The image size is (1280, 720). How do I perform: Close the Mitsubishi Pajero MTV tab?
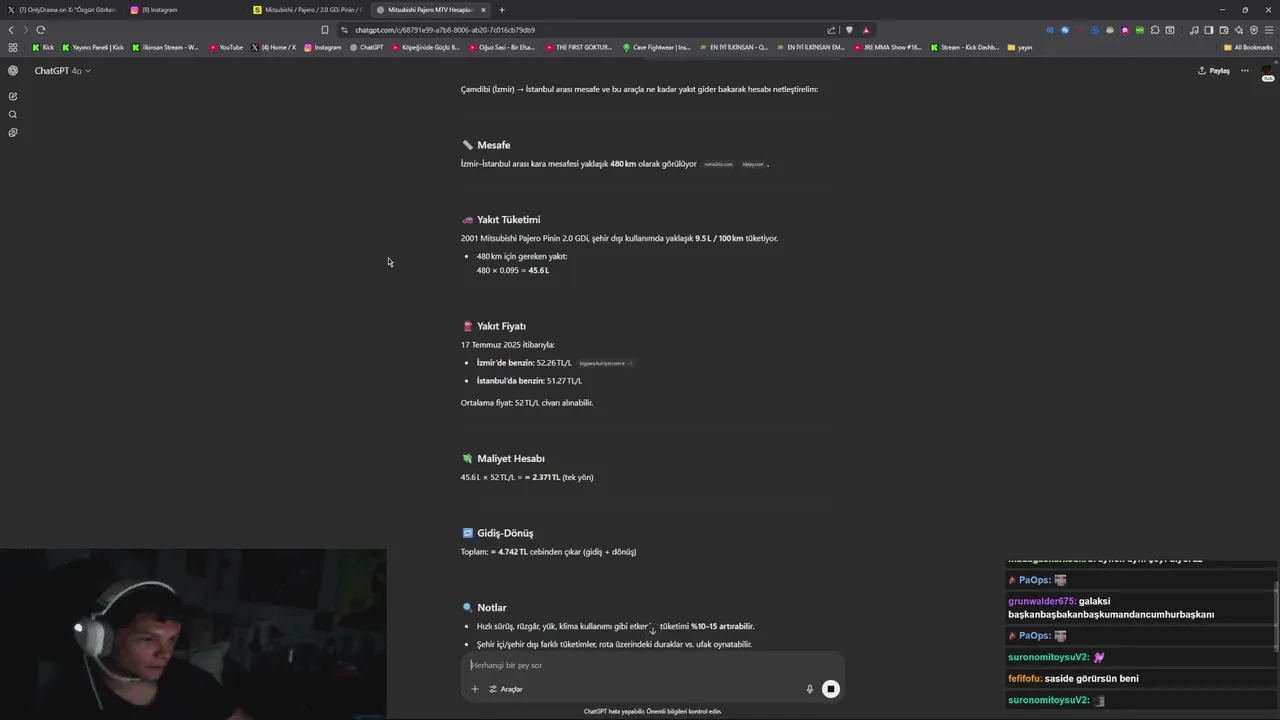[484, 10]
